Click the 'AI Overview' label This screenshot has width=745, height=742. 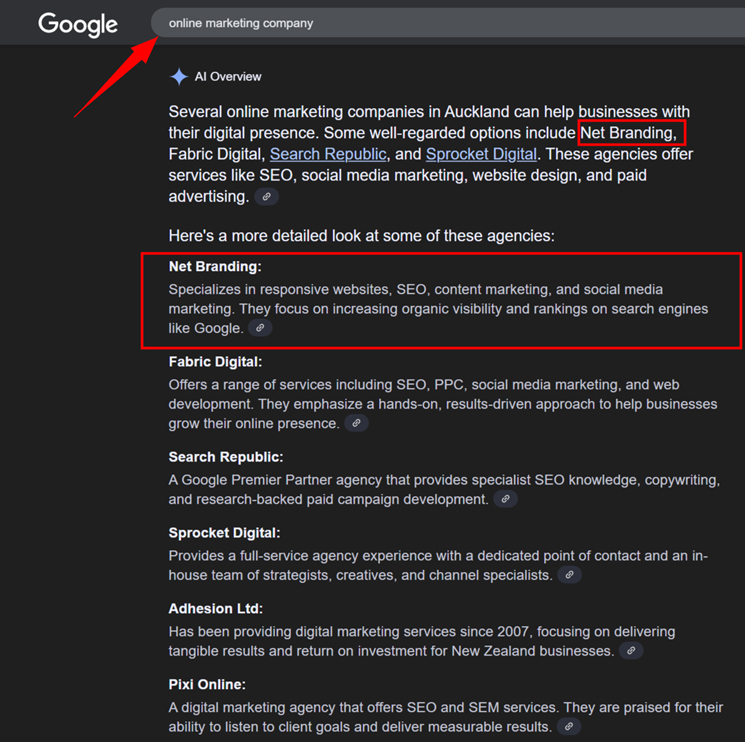tap(228, 76)
